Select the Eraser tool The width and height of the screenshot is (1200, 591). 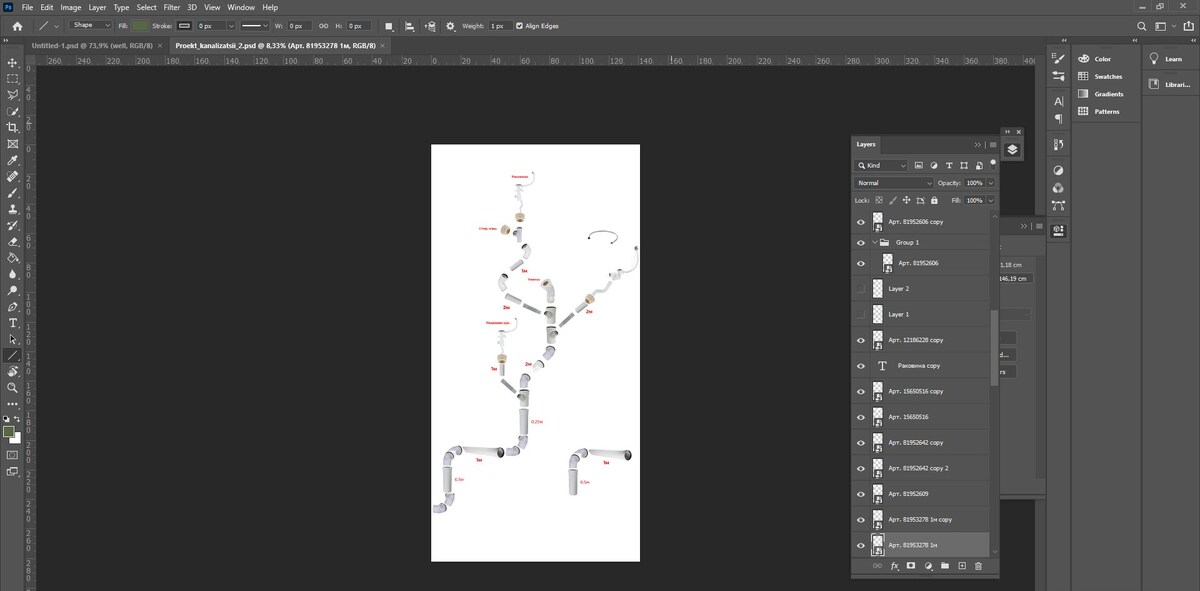click(x=12, y=241)
